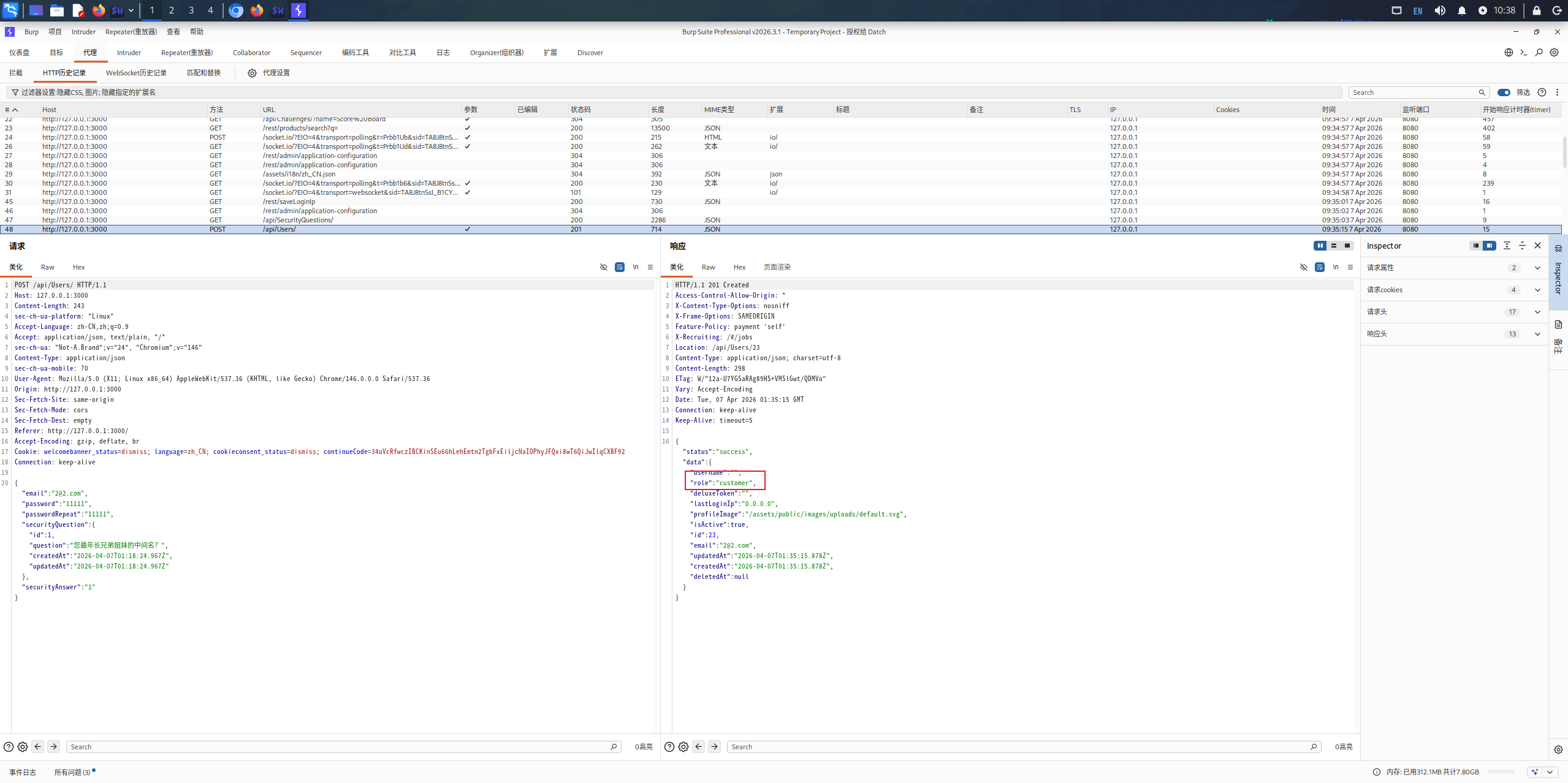
Task: Expand all Inspector sections
Action: pos(1507,246)
